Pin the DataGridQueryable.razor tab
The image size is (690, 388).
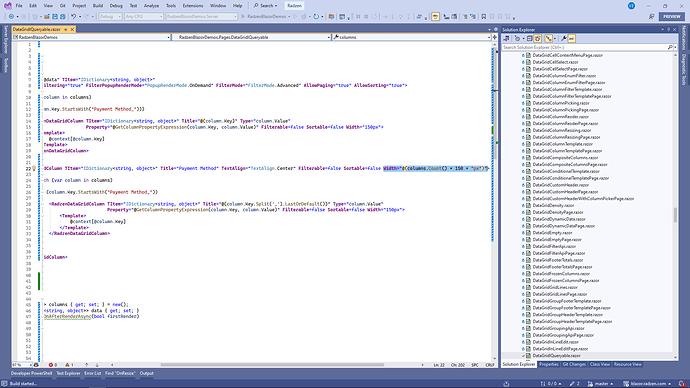click(x=66, y=29)
